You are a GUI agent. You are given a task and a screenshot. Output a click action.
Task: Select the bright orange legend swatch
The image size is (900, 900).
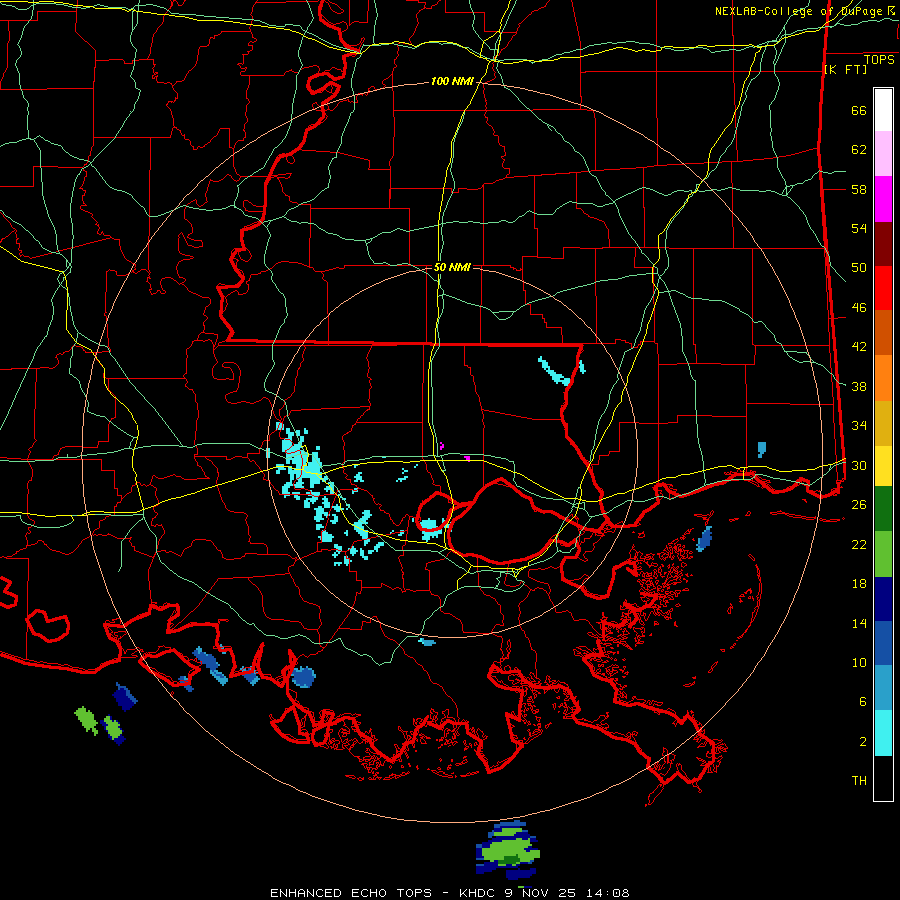(x=883, y=378)
